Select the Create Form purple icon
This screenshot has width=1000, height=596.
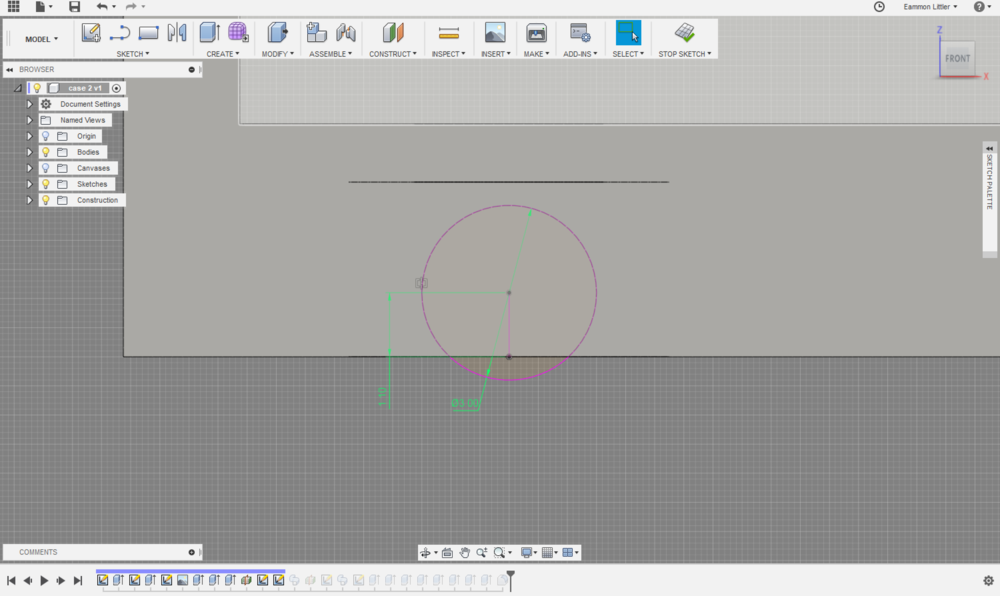(238, 33)
